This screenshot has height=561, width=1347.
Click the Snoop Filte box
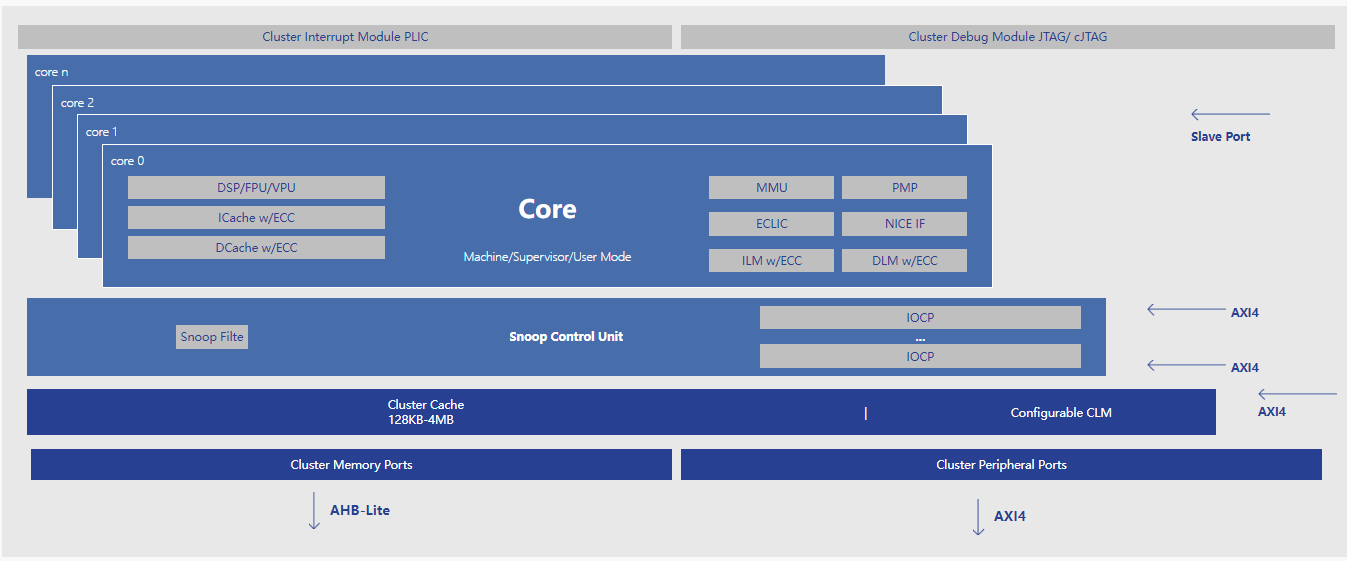pyautogui.click(x=212, y=337)
